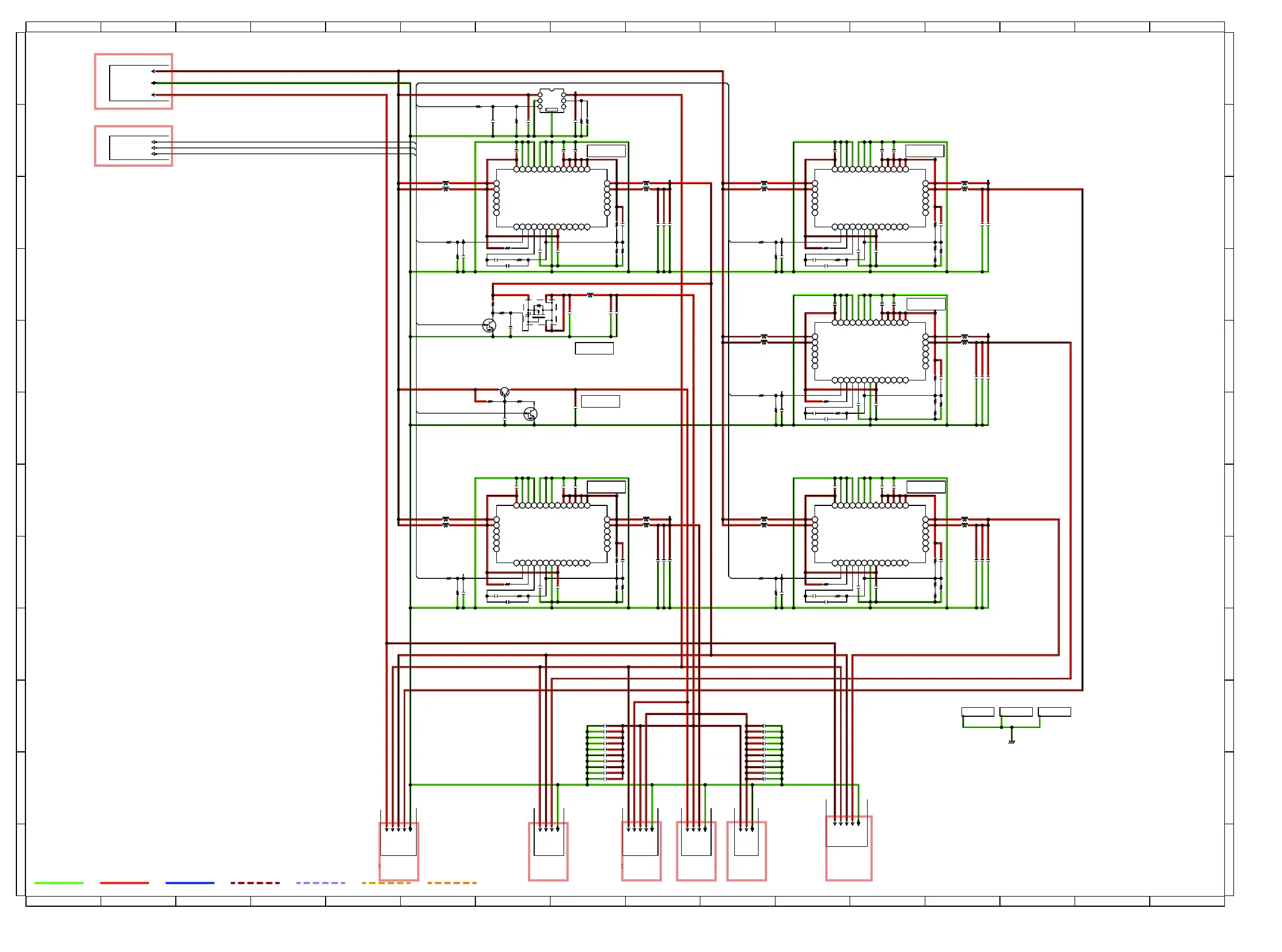Select the leftmost bottom connector with five pins
Screen dimensions: 1282x952
click(399, 851)
